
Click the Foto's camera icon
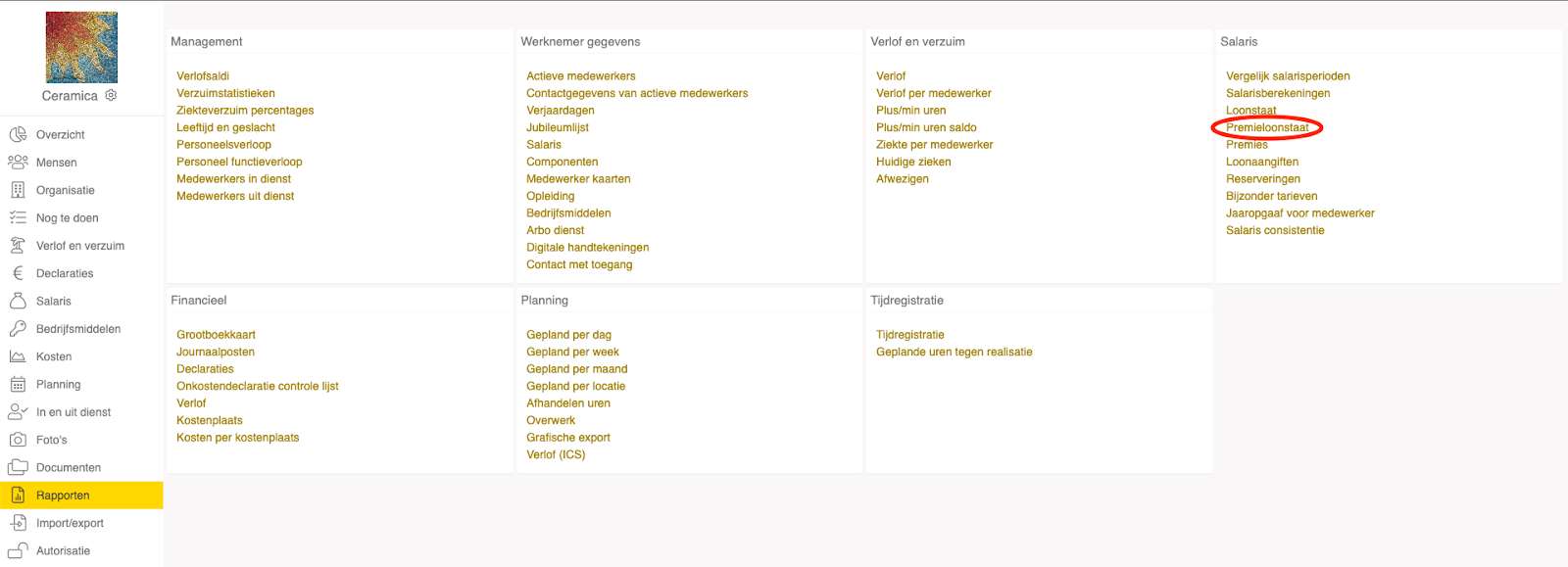[x=18, y=440]
